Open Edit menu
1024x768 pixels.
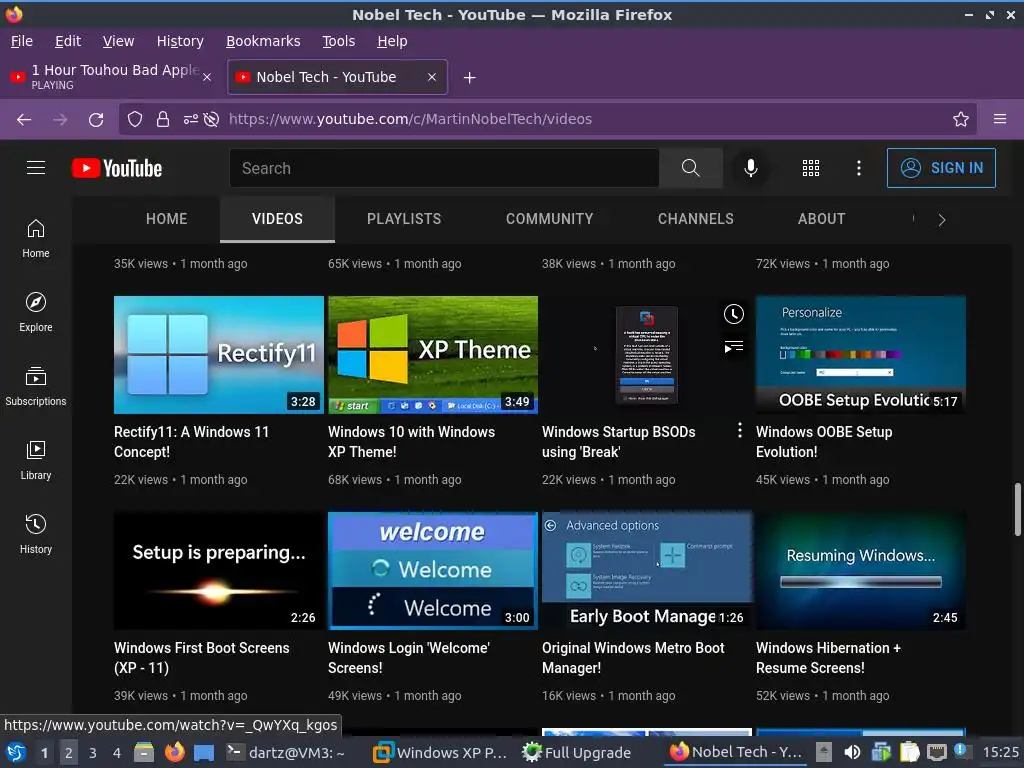tap(68, 41)
